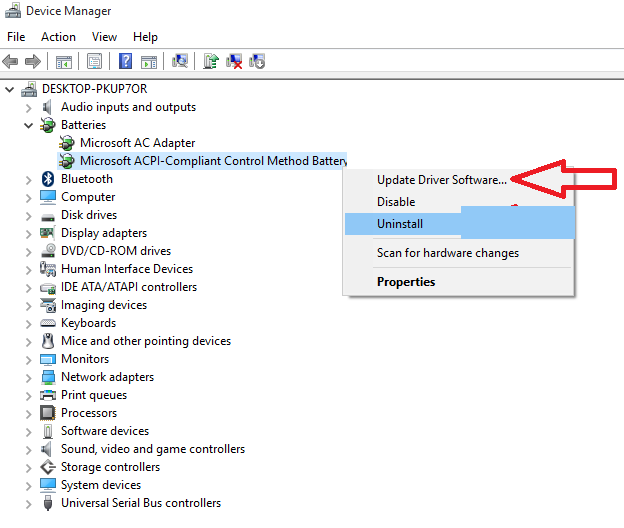This screenshot has width=624, height=528.
Task: Expand the System devices category
Action: coord(28,486)
